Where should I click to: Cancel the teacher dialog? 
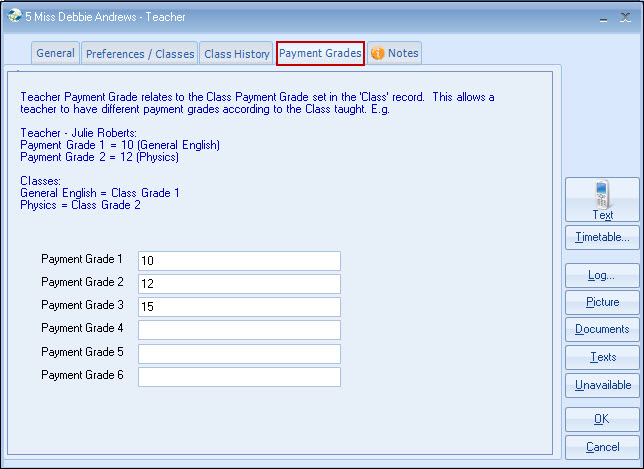pyautogui.click(x=602, y=447)
